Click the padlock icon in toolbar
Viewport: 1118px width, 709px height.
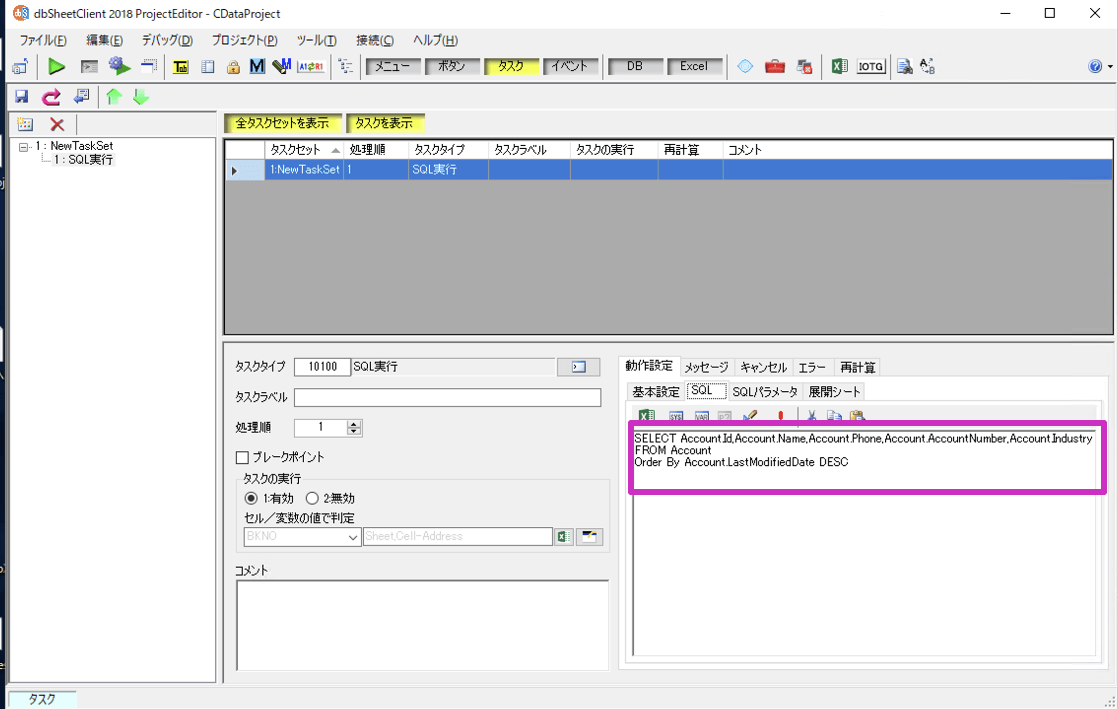233,67
